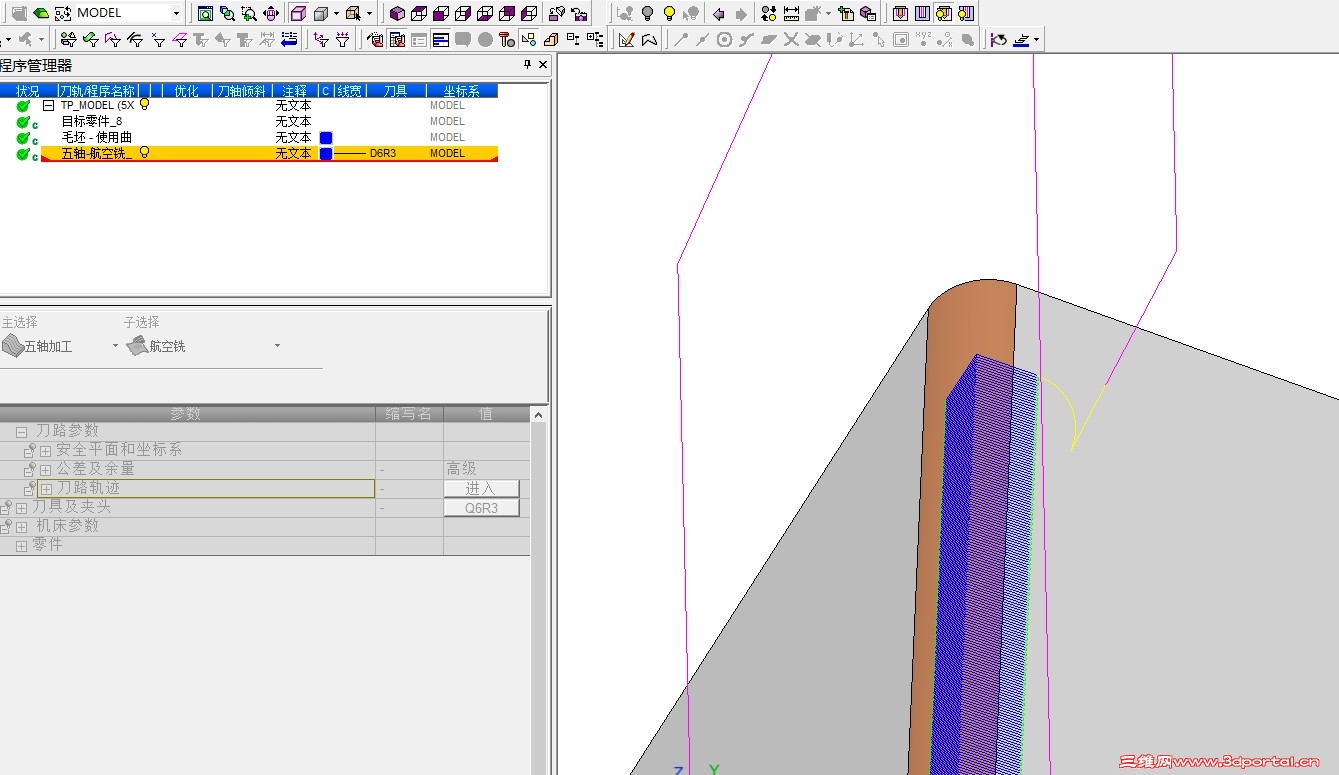Viewport: 1339px width, 775px height.
Task: Select the wireframe cube render icon
Action: tap(298, 14)
